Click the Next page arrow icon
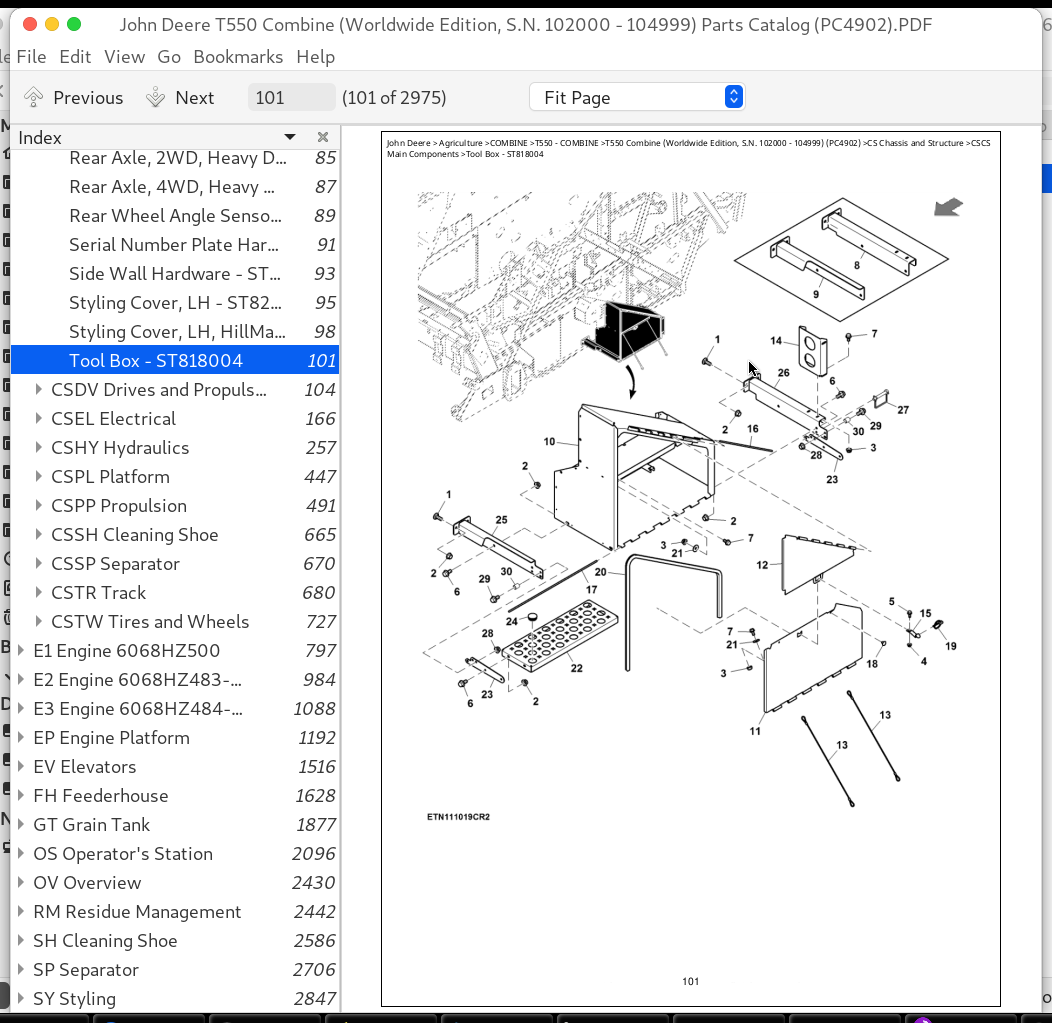The width and height of the screenshot is (1052, 1023). pos(155,97)
